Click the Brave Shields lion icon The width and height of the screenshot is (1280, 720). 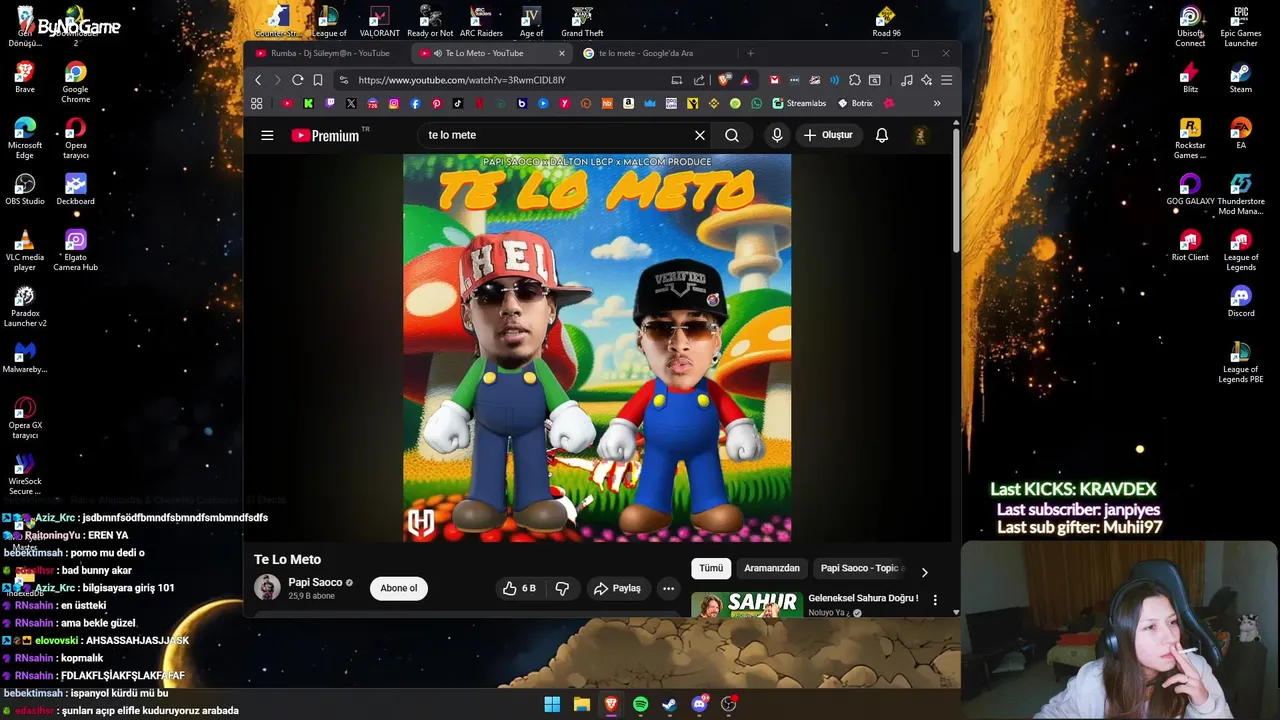point(724,80)
